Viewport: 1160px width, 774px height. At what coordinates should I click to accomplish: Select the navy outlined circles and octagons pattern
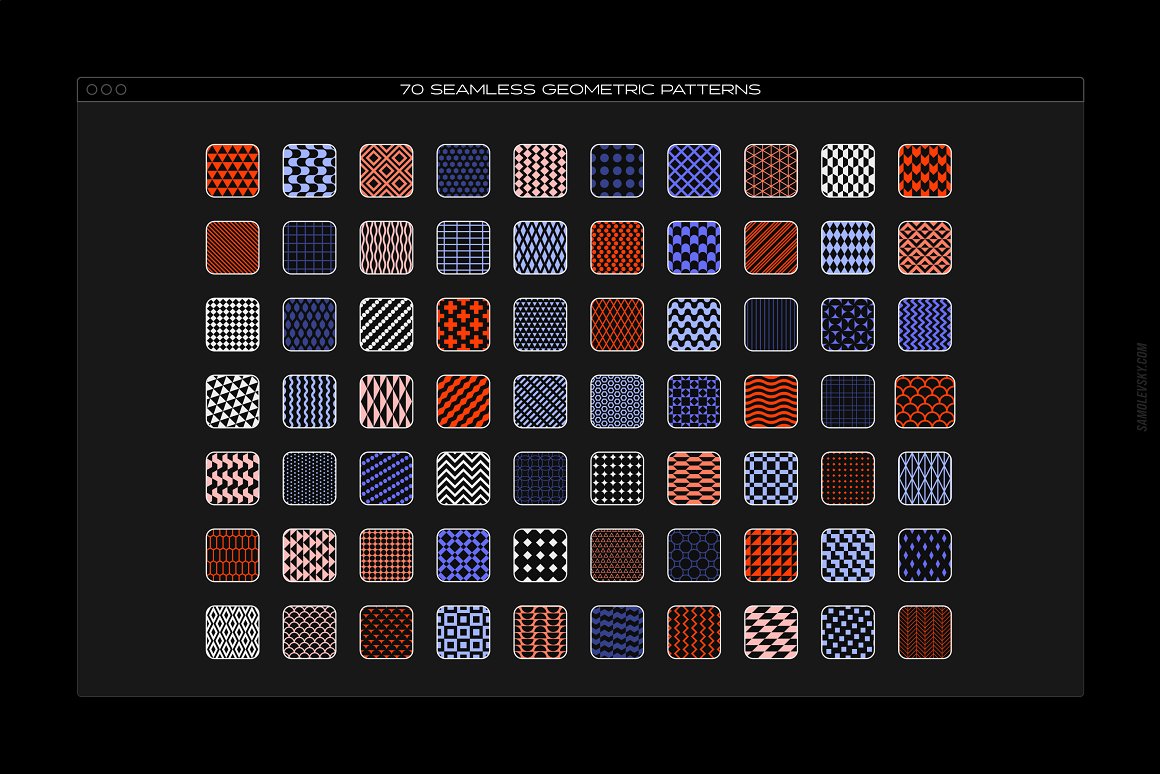694,556
